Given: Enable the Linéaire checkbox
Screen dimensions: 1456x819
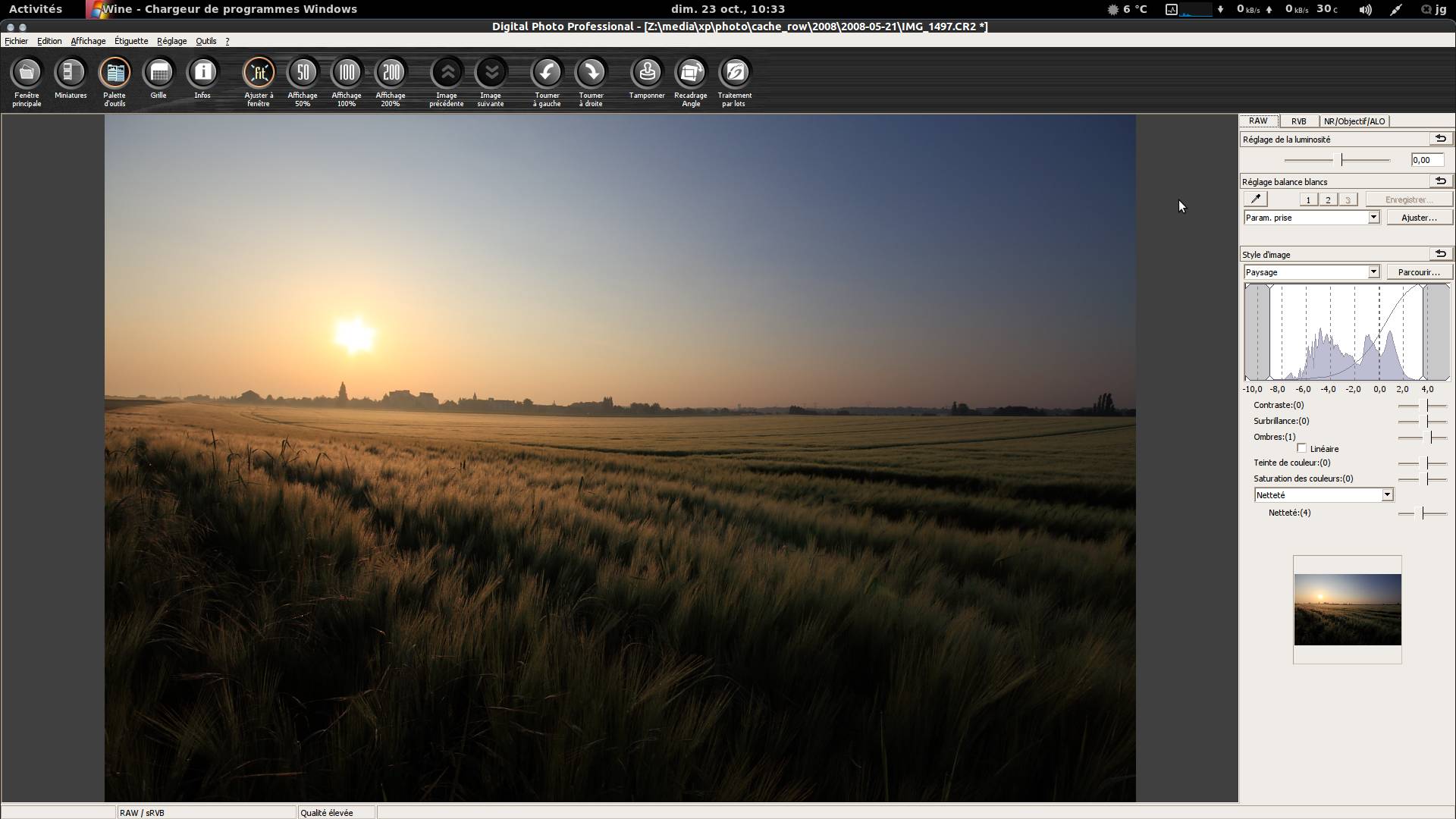Looking at the screenshot, I should pos(1302,448).
